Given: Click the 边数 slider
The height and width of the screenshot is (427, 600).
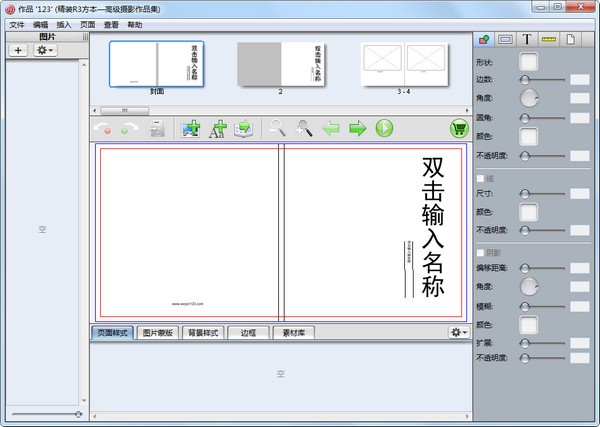Looking at the screenshot, I should coord(542,80).
